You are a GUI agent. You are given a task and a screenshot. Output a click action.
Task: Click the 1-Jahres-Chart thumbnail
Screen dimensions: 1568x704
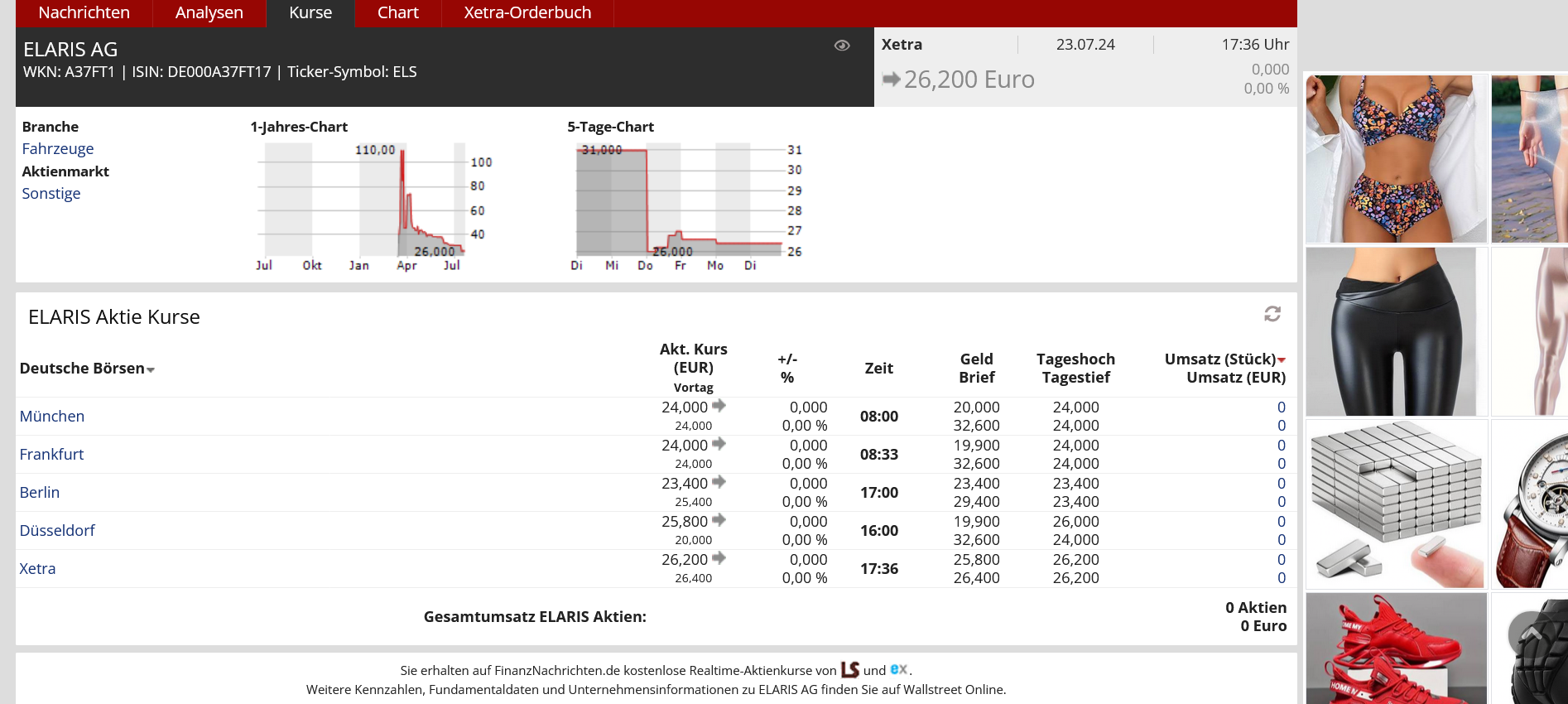click(373, 203)
